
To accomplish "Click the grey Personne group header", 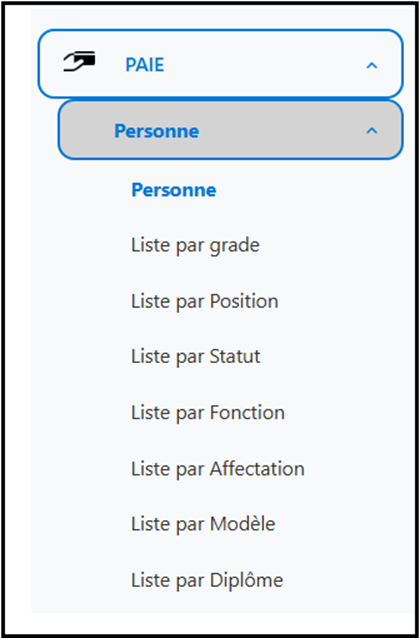I will 230,130.
